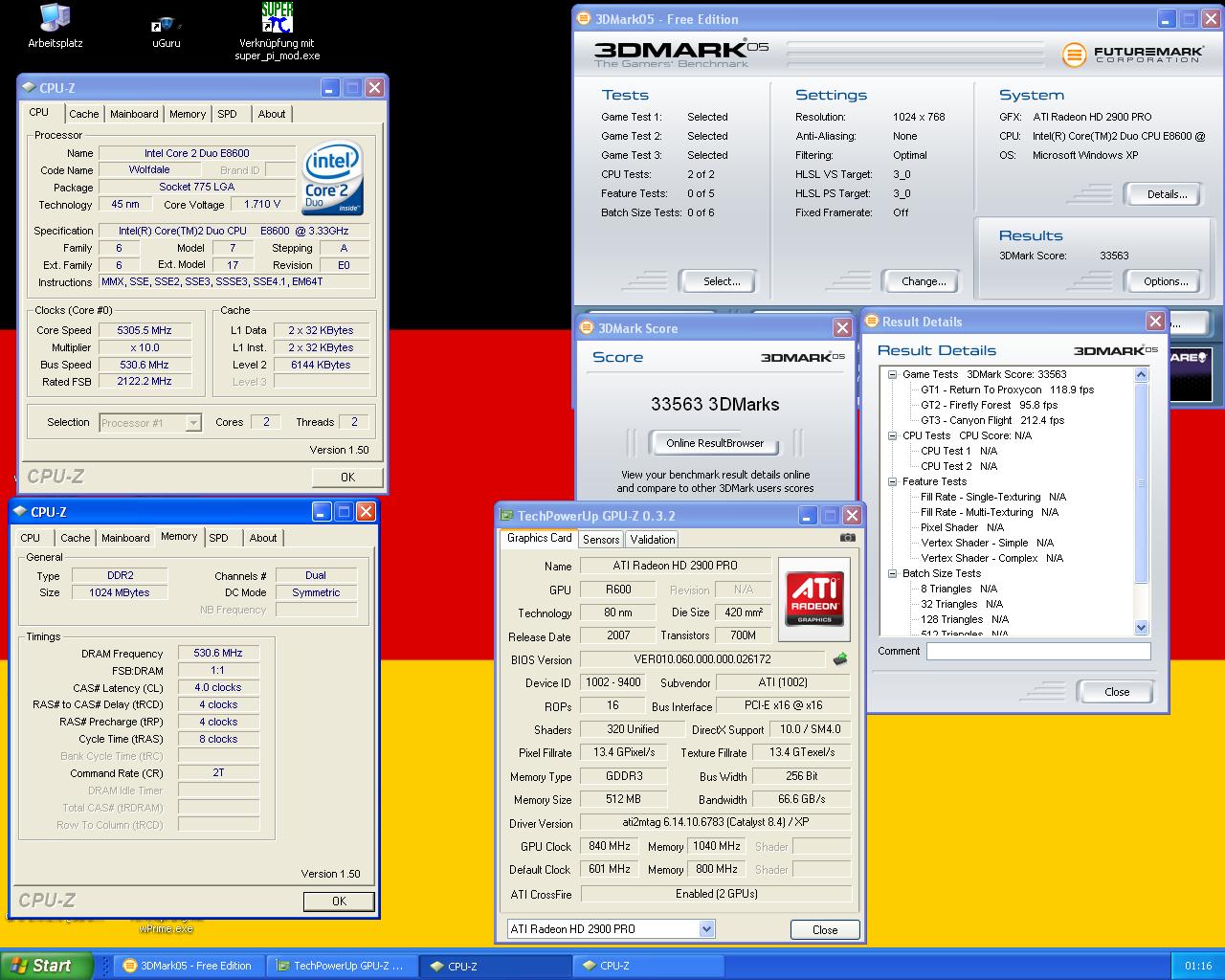Click the Core Speed 5305.5 MHz value
Viewport: 1225px width, 980px height.
point(144,330)
